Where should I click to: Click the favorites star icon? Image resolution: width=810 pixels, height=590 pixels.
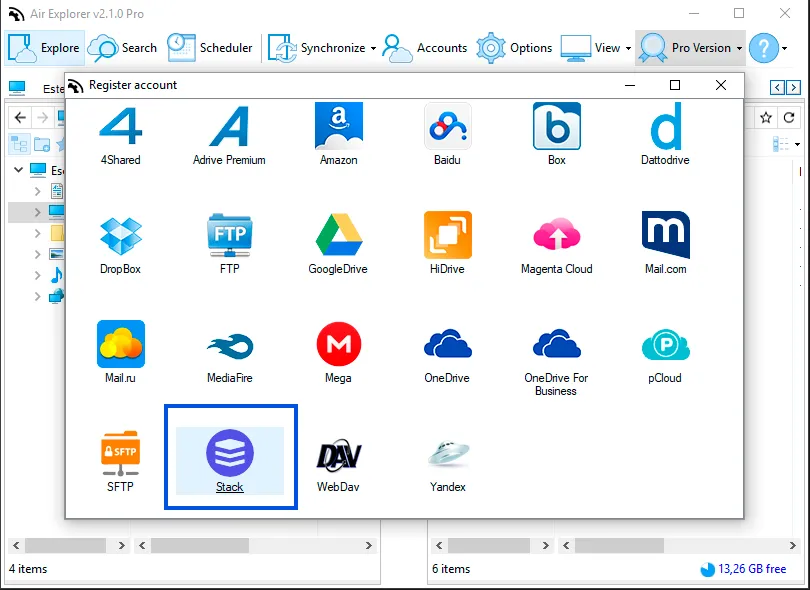(766, 118)
